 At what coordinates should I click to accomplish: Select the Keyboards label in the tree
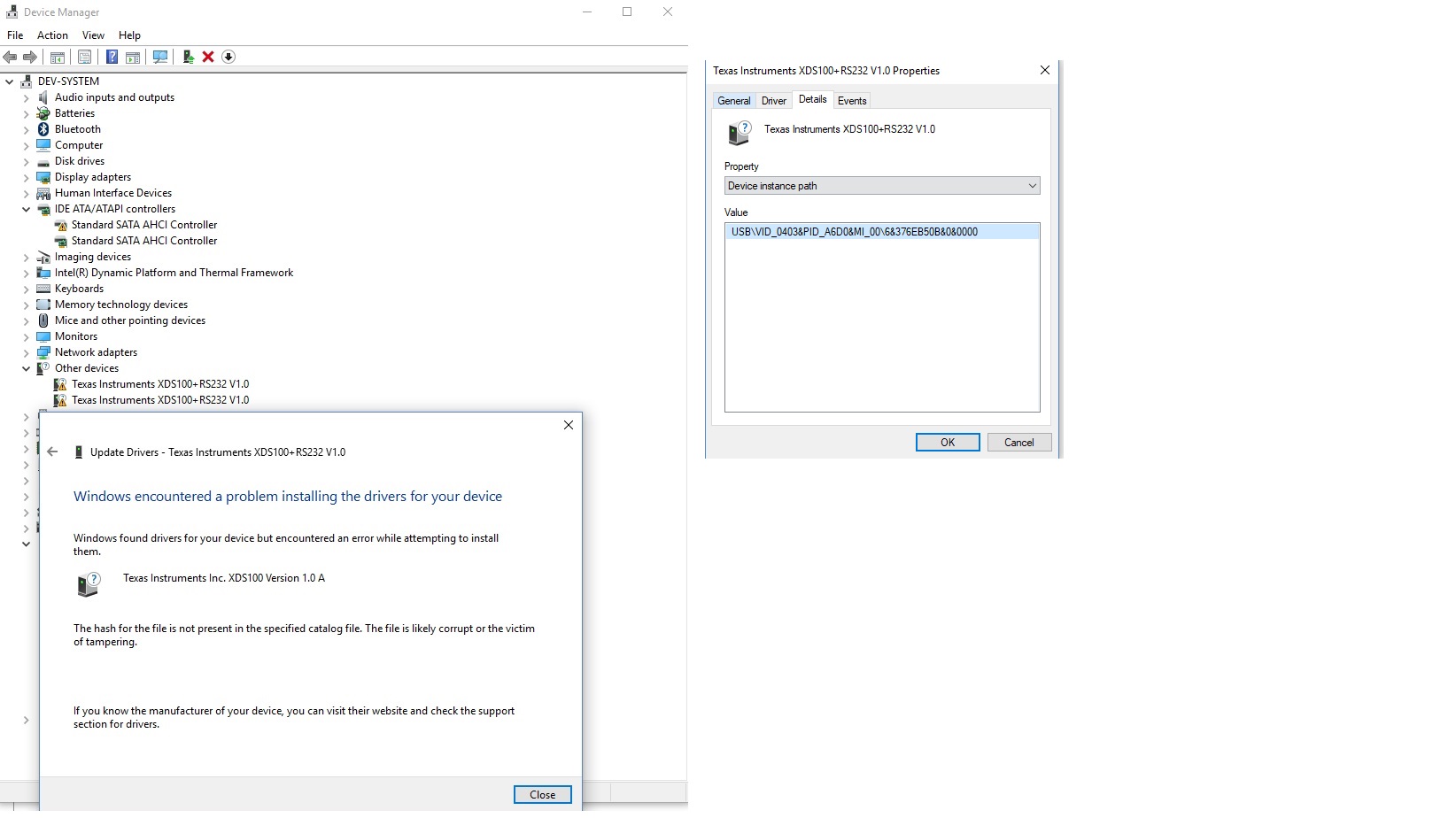click(79, 289)
